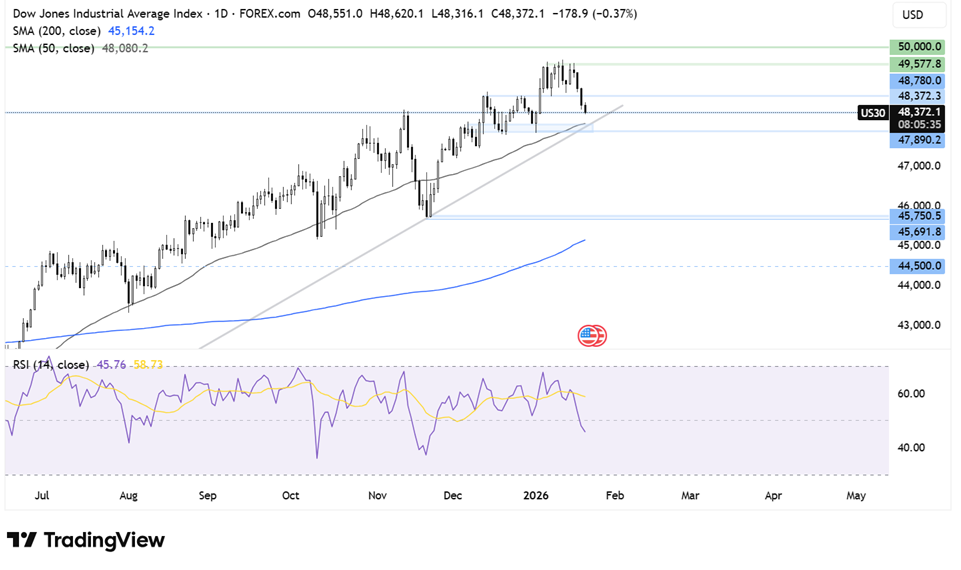Click the O48,551.0 open value
Viewport: 961px width, 570px height.
335,13
